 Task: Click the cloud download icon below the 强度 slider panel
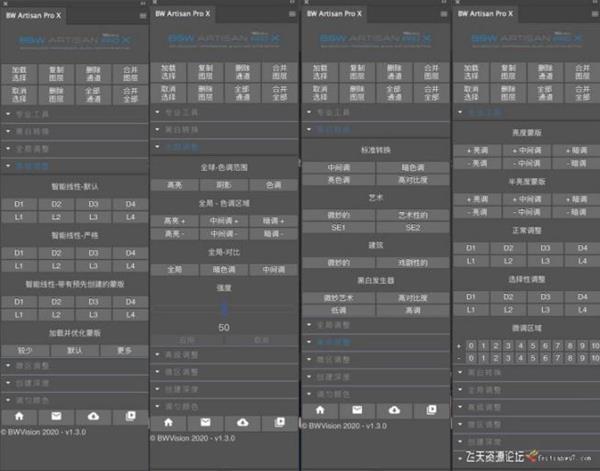(243, 422)
